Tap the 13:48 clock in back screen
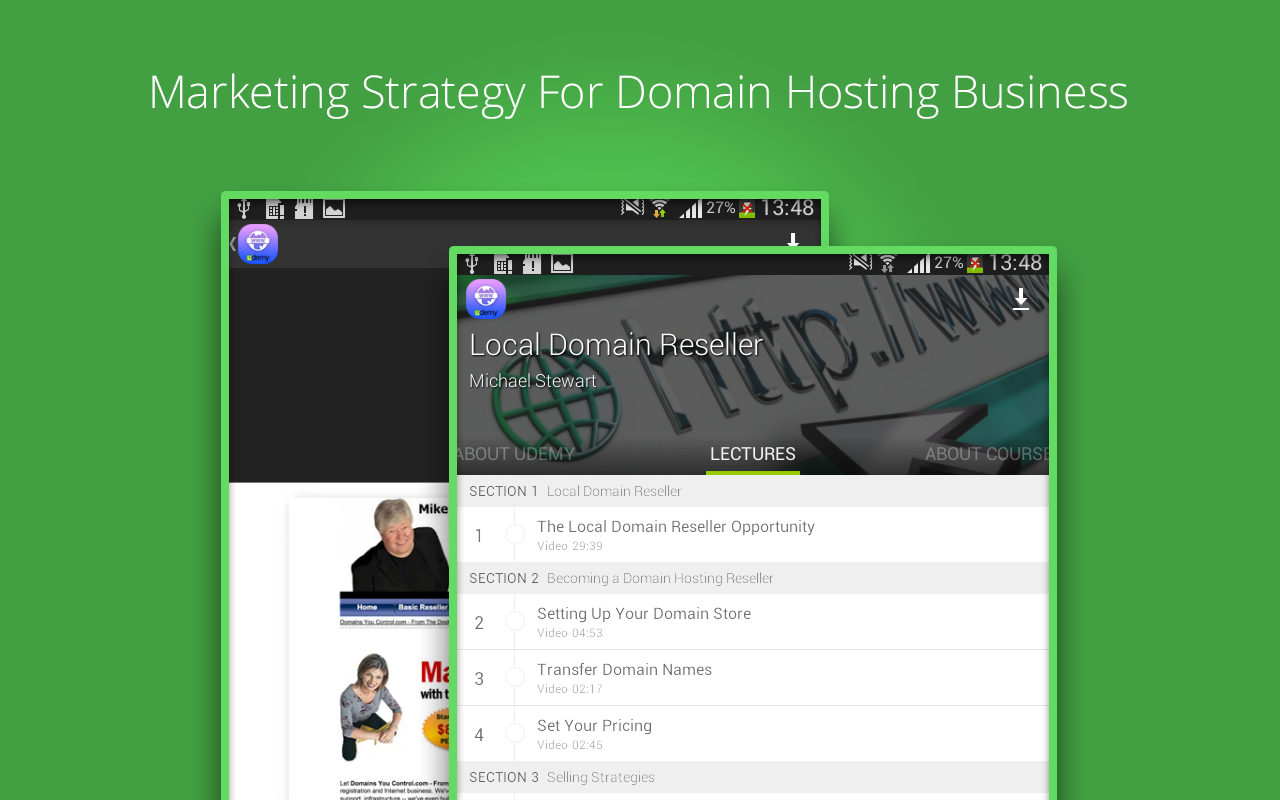Viewport: 1280px width, 800px height. pos(787,208)
